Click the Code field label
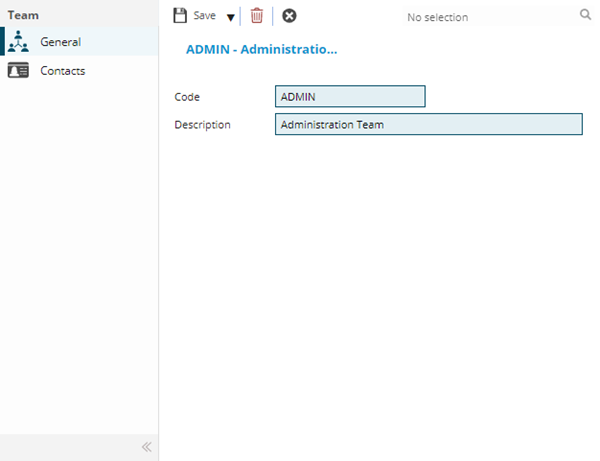 [x=187, y=97]
